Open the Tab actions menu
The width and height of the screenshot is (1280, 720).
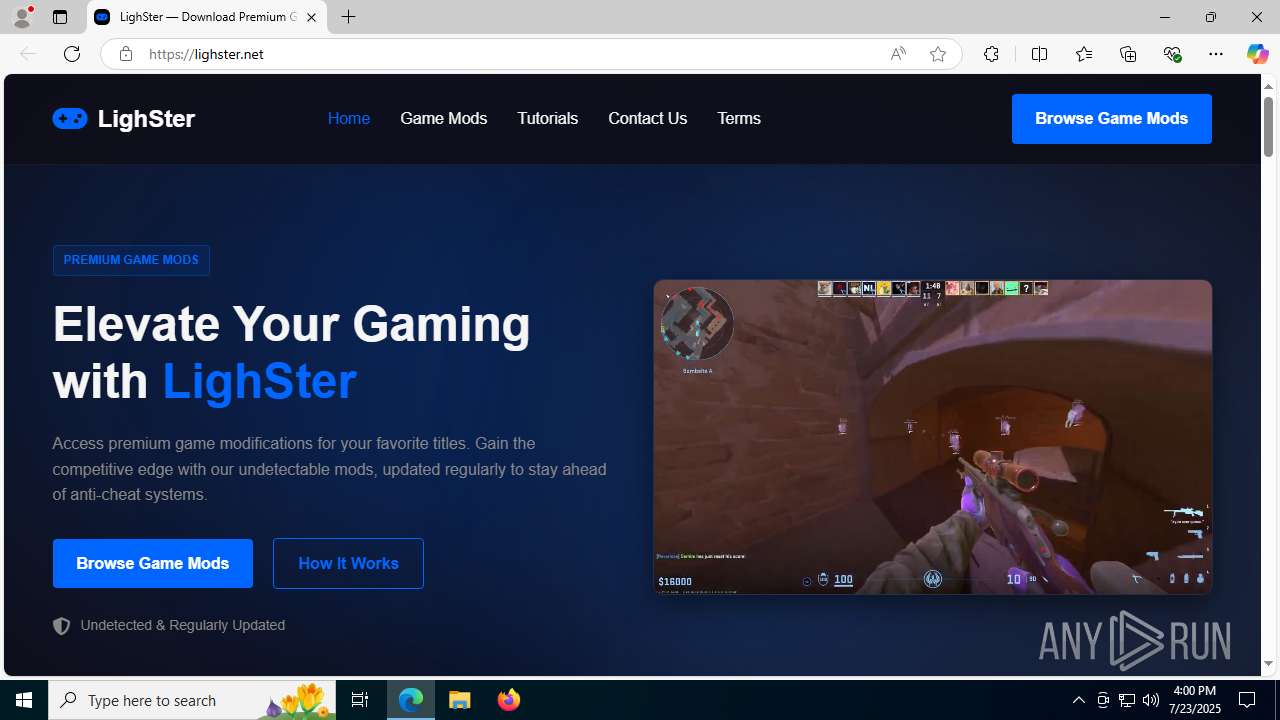60,17
